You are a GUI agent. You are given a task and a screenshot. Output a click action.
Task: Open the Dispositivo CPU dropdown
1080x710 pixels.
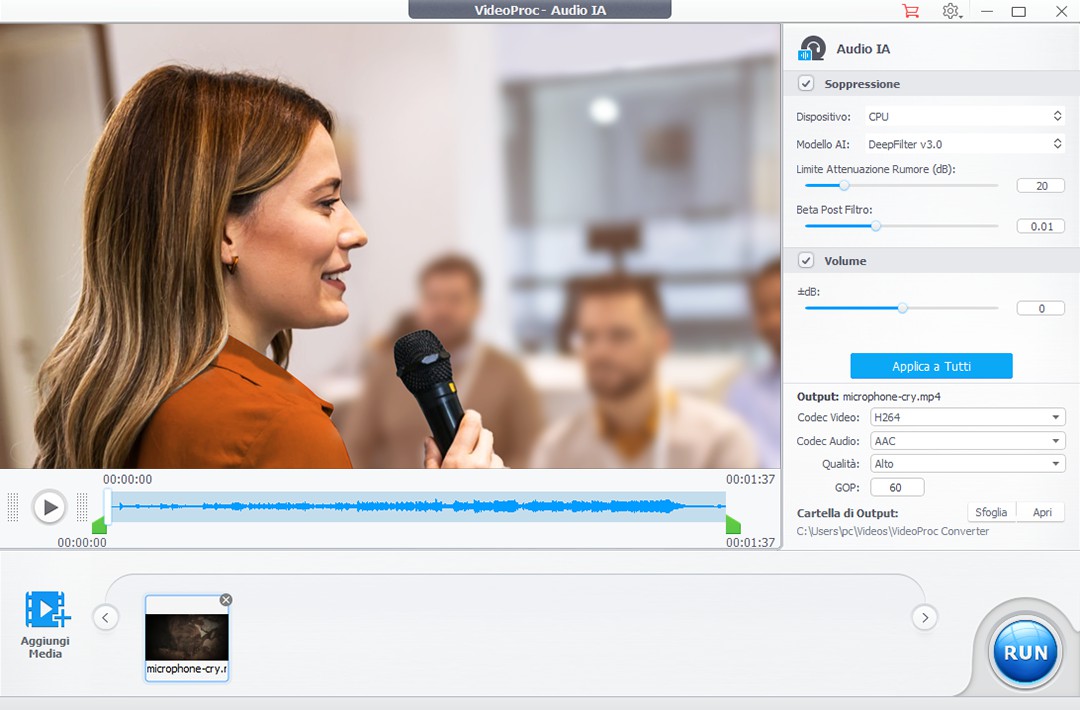(x=964, y=117)
